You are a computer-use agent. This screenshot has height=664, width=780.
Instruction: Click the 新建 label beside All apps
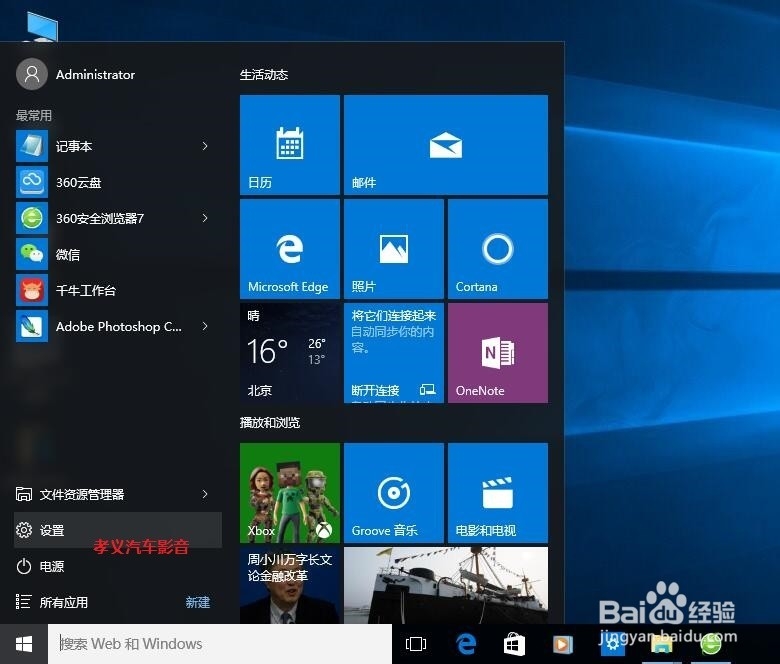198,602
